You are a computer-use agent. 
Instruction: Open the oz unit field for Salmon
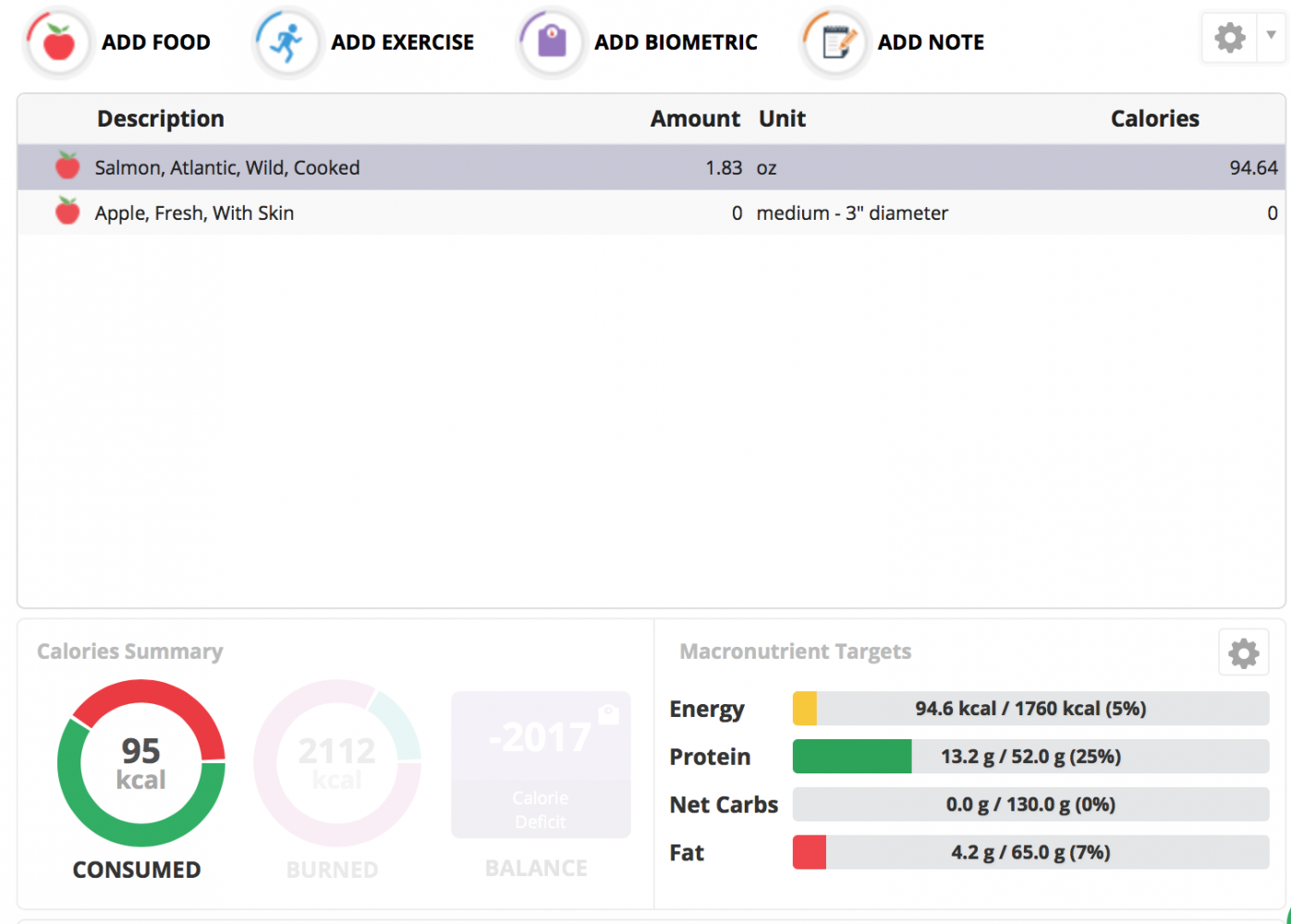tap(766, 168)
